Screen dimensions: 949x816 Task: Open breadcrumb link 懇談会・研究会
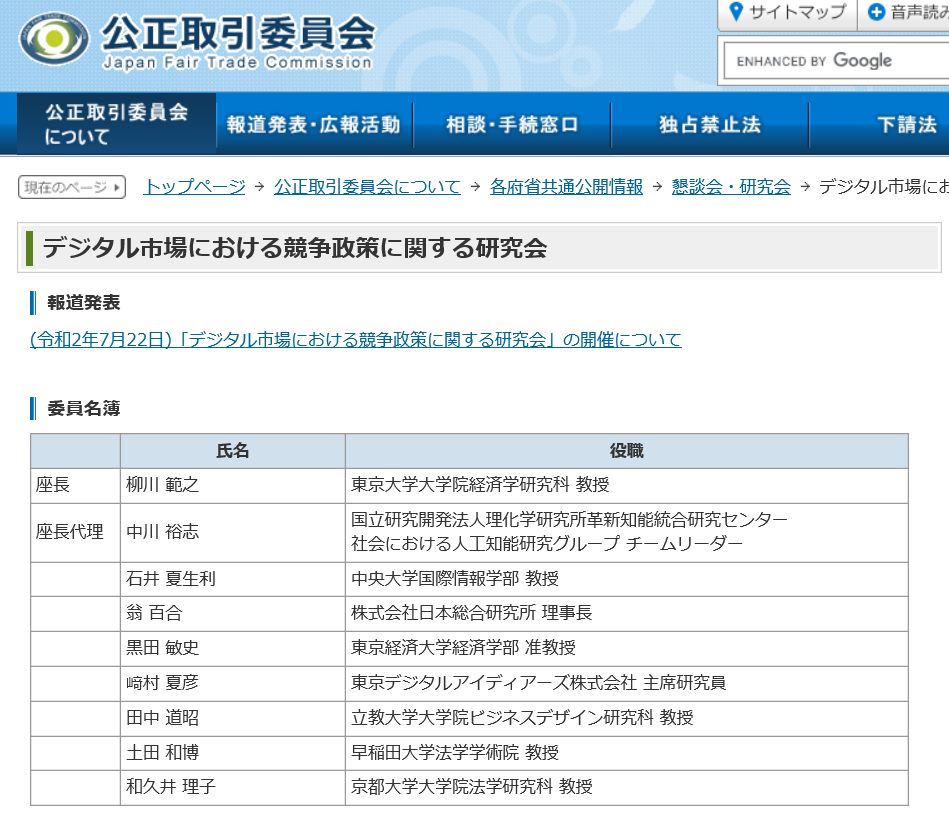point(731,186)
